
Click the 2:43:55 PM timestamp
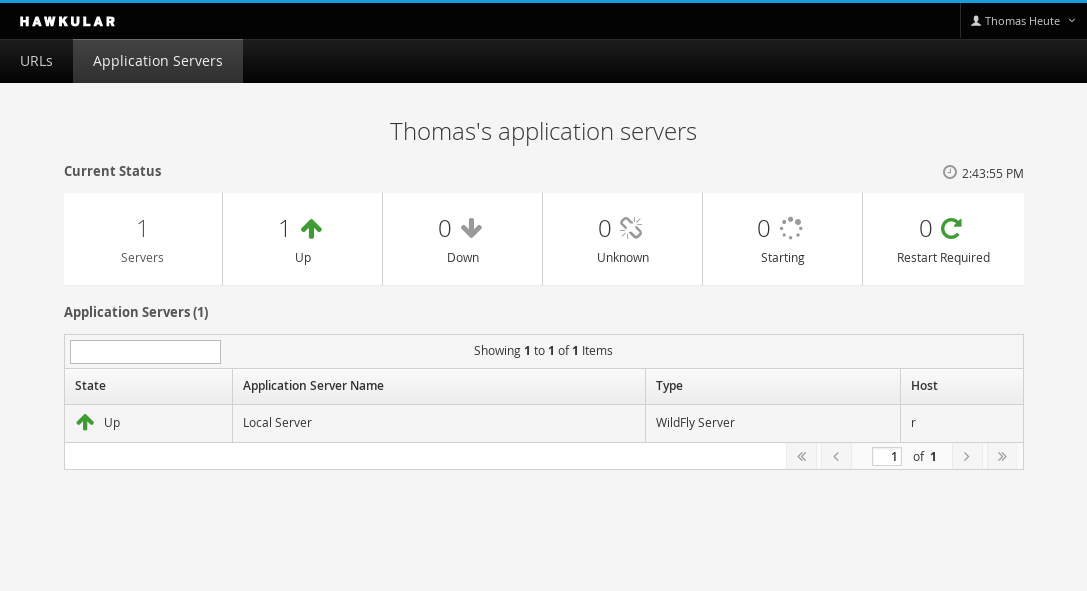tap(992, 173)
